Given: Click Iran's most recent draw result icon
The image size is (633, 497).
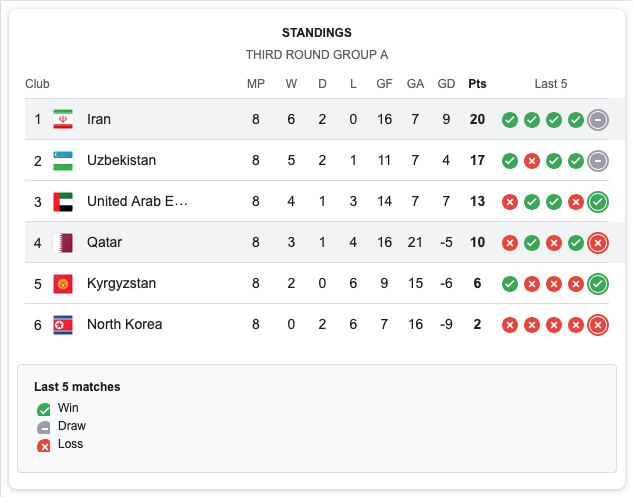Looking at the screenshot, I should pyautogui.click(x=598, y=119).
